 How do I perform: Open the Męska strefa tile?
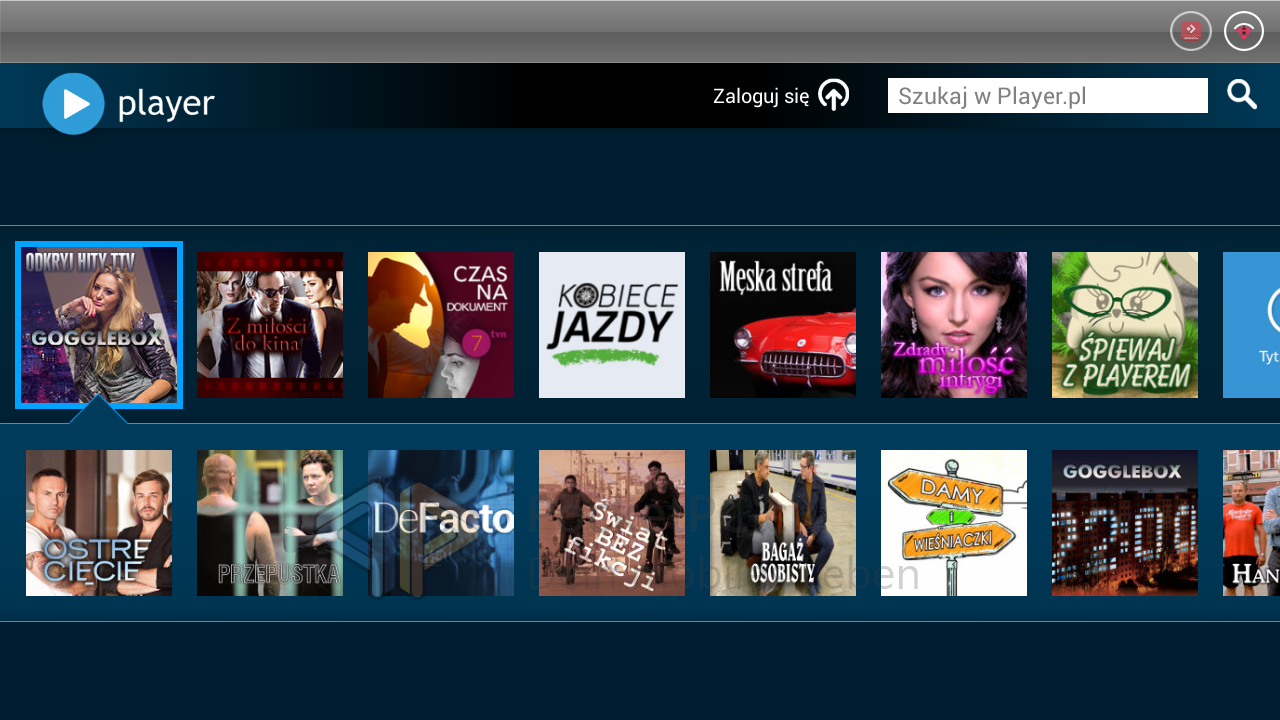point(783,325)
